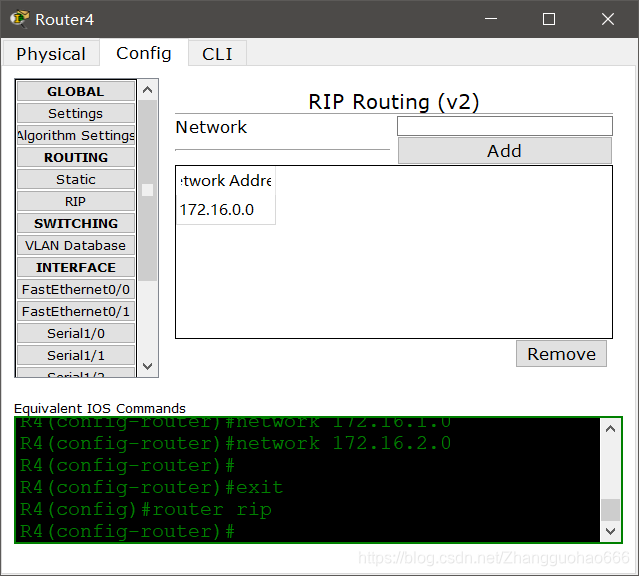Switch to the Physical tab

point(51,53)
